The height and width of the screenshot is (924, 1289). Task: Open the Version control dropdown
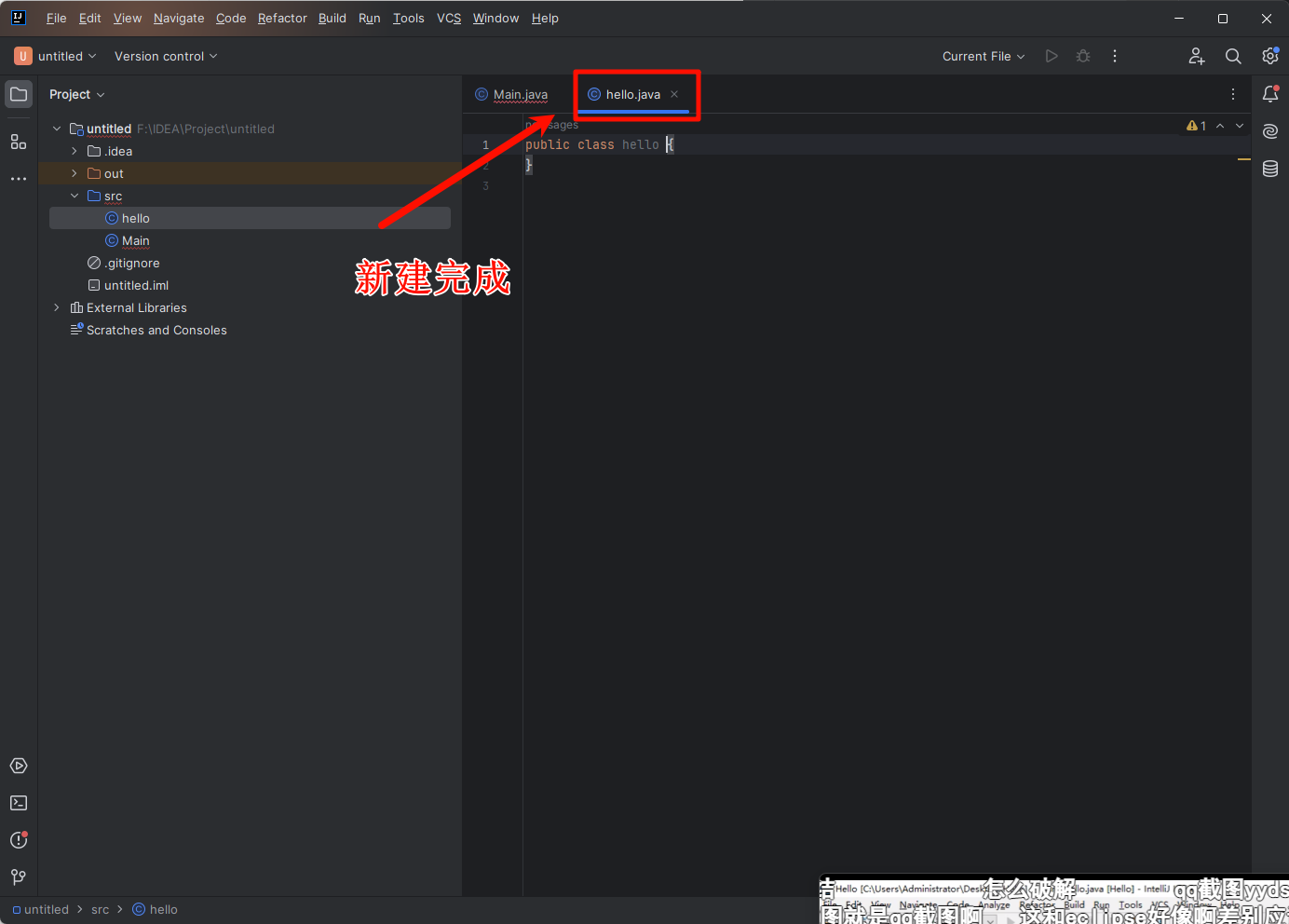(x=166, y=56)
